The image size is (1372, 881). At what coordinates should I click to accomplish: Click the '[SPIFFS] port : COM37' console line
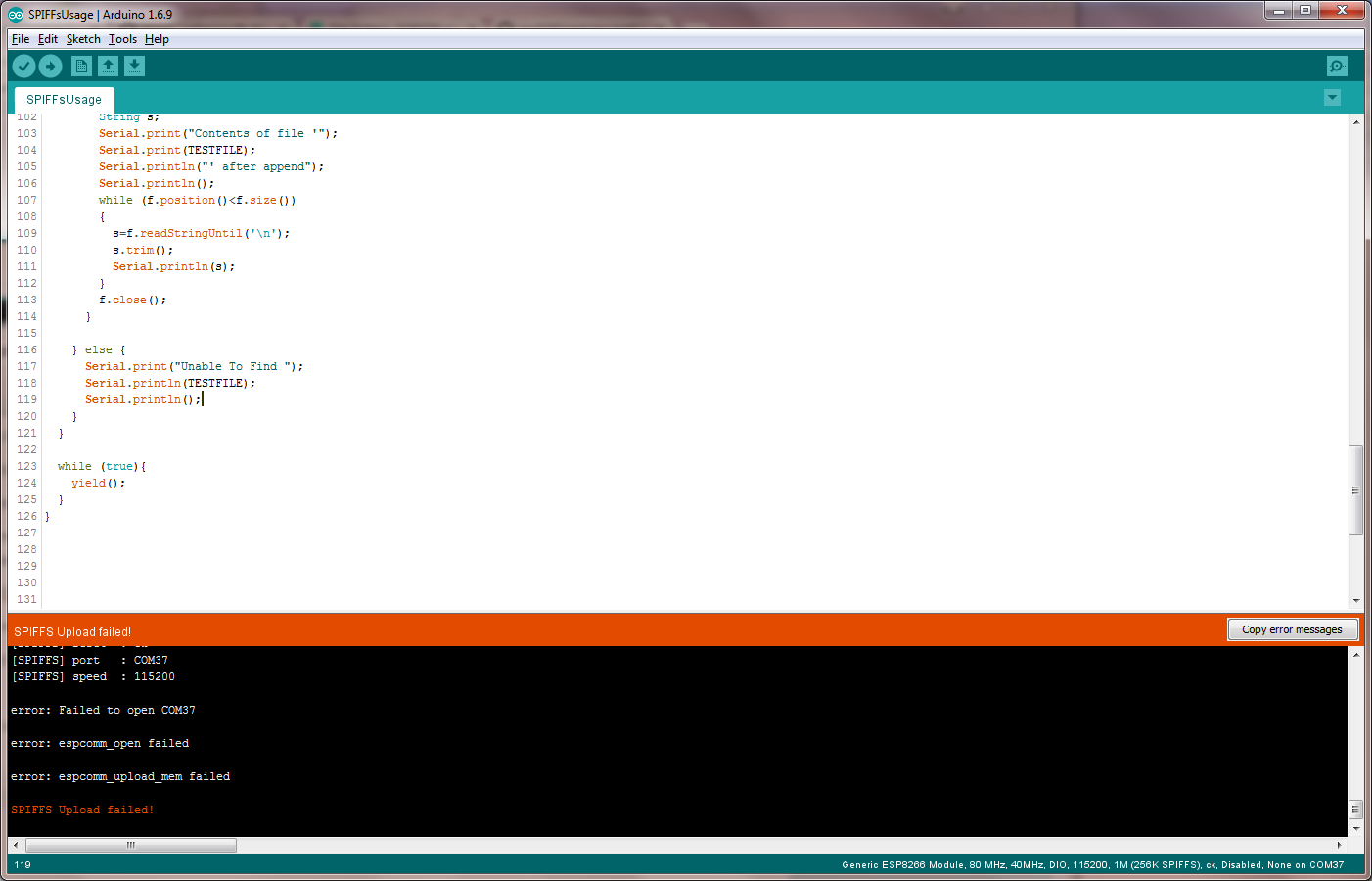click(89, 660)
